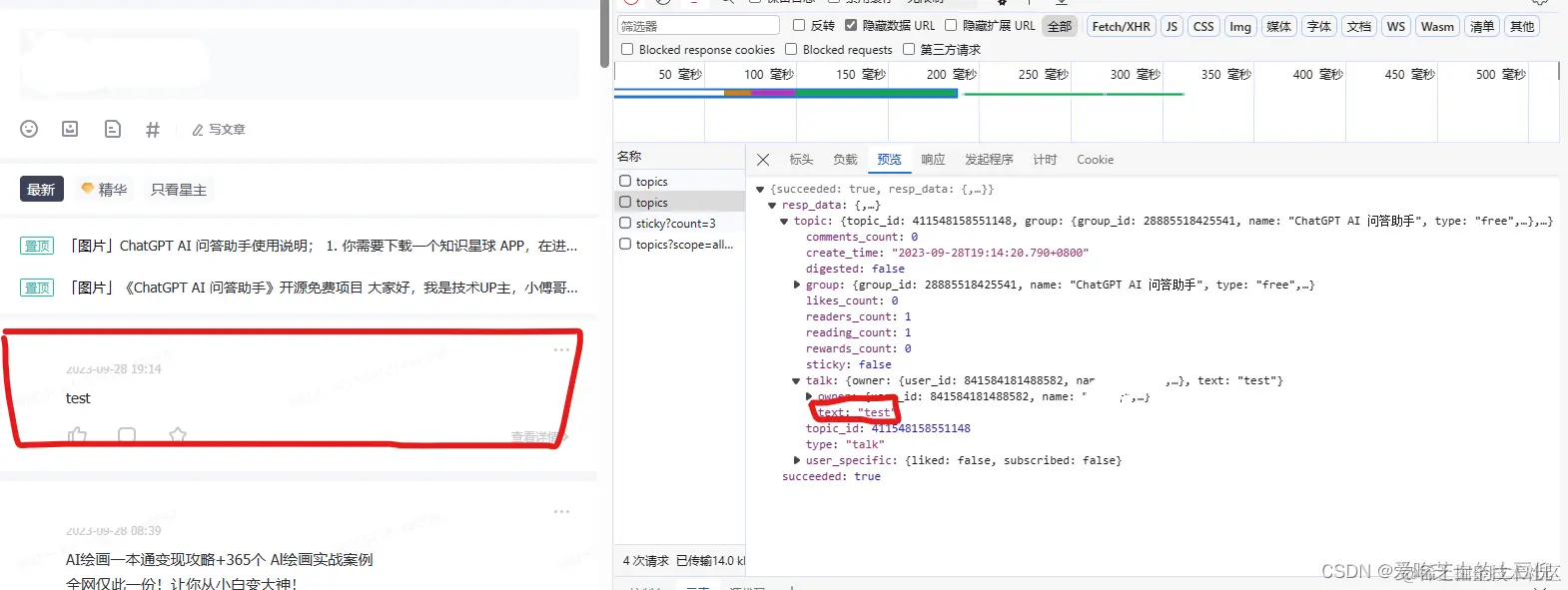The width and height of the screenshot is (1568, 590).
Task: Click the 250 毫秒 timeline marker
Action: tap(1044, 75)
